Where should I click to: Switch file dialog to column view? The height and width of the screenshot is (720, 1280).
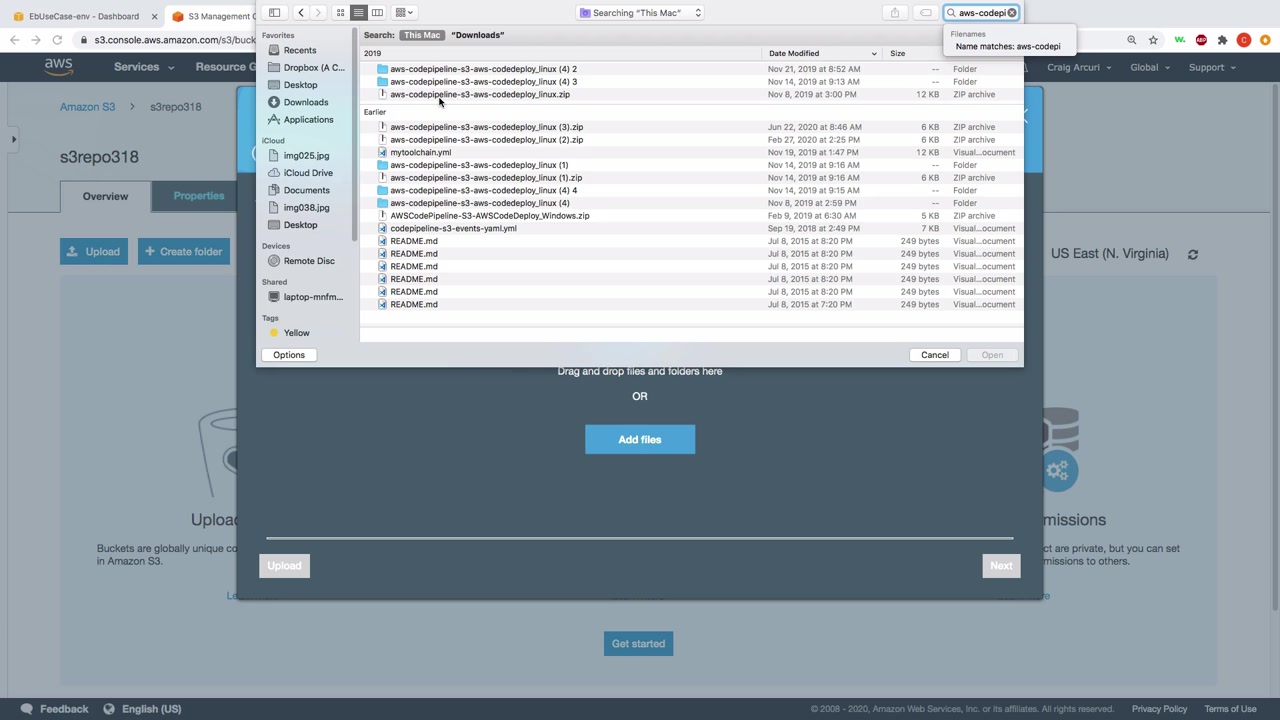tap(377, 13)
